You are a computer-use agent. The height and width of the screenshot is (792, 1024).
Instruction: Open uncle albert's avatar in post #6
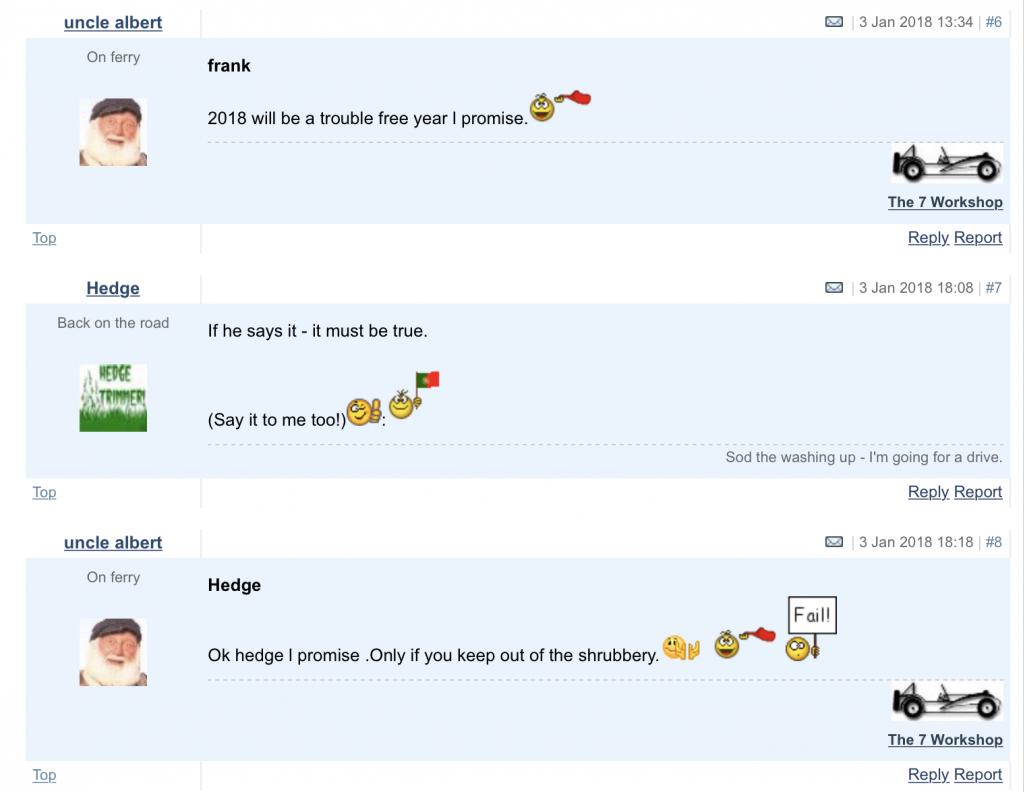(113, 132)
